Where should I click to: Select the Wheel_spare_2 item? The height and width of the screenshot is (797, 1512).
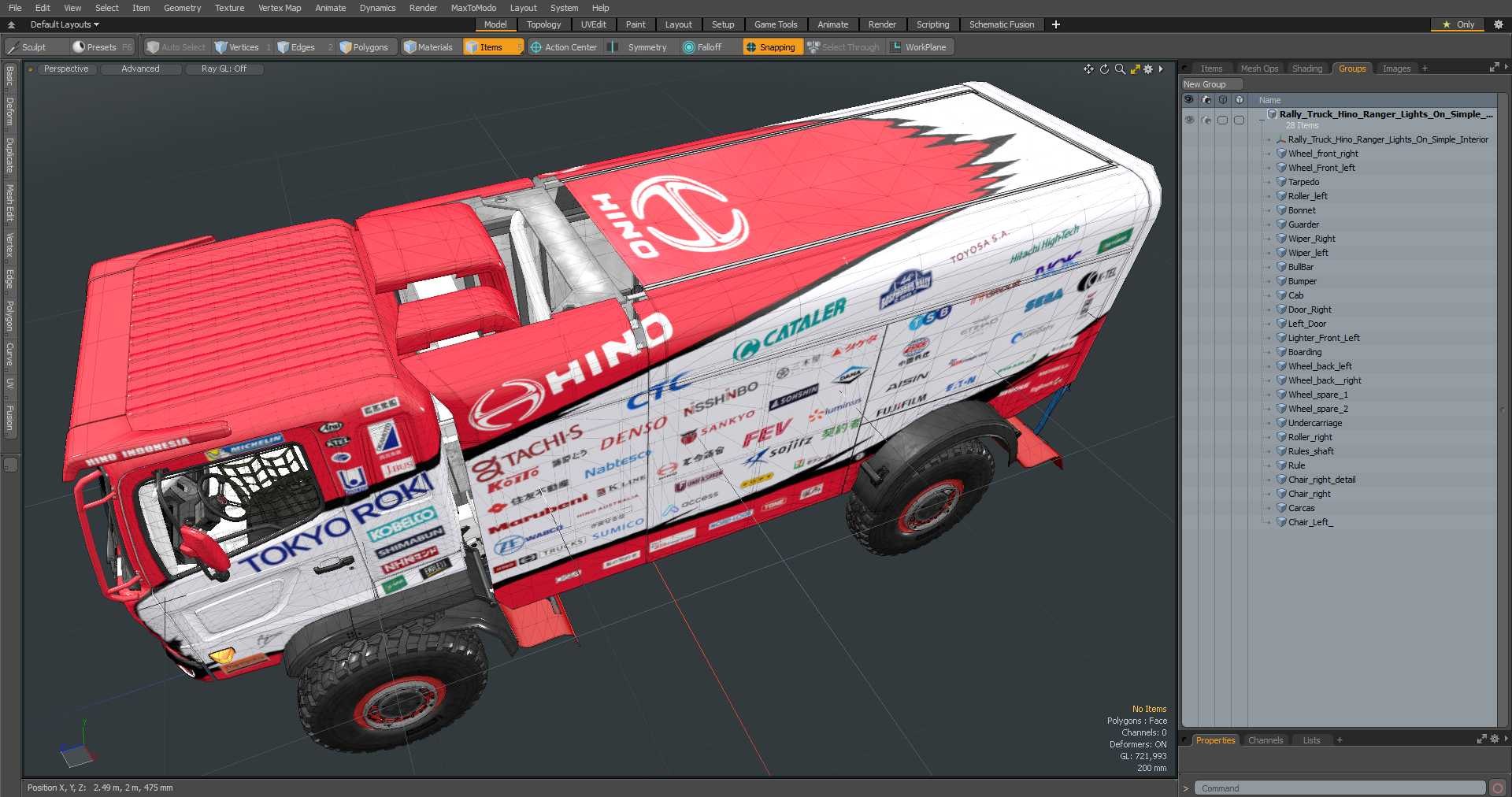(1317, 409)
